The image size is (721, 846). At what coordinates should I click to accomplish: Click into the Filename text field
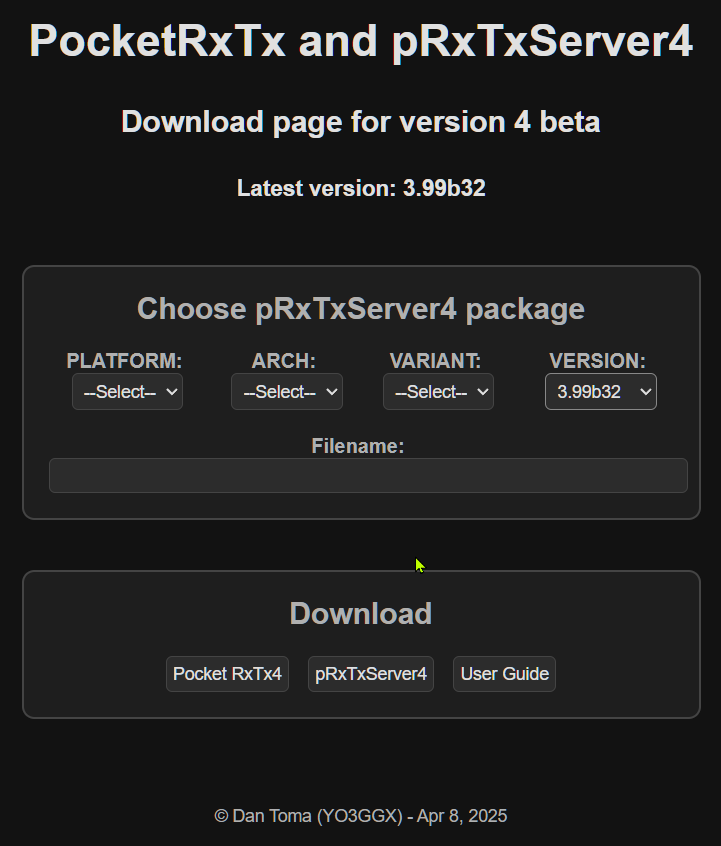(x=368, y=476)
